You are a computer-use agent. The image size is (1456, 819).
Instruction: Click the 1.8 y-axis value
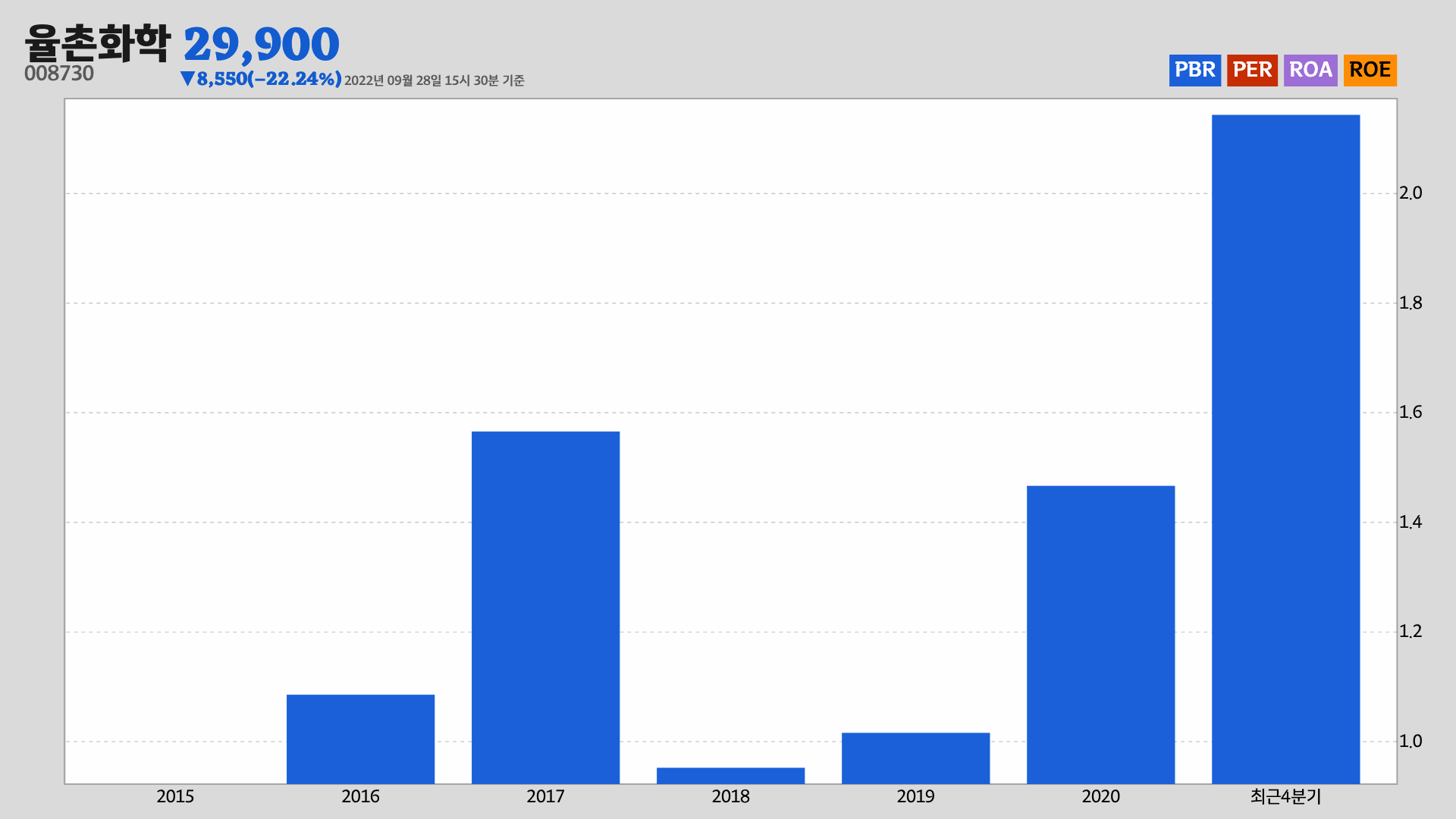[x=1410, y=303]
